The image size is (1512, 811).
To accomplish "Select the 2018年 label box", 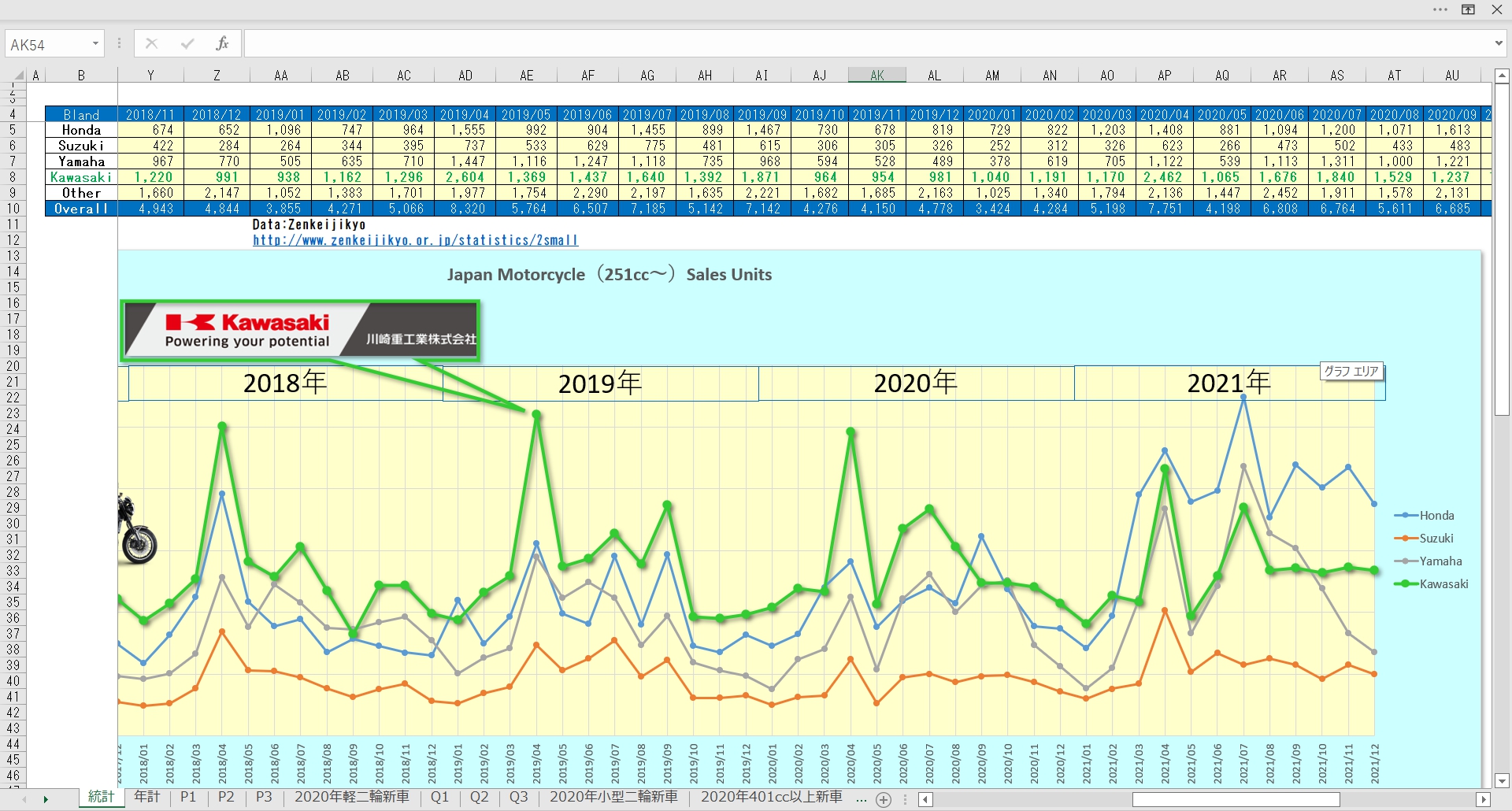I will 285,383.
